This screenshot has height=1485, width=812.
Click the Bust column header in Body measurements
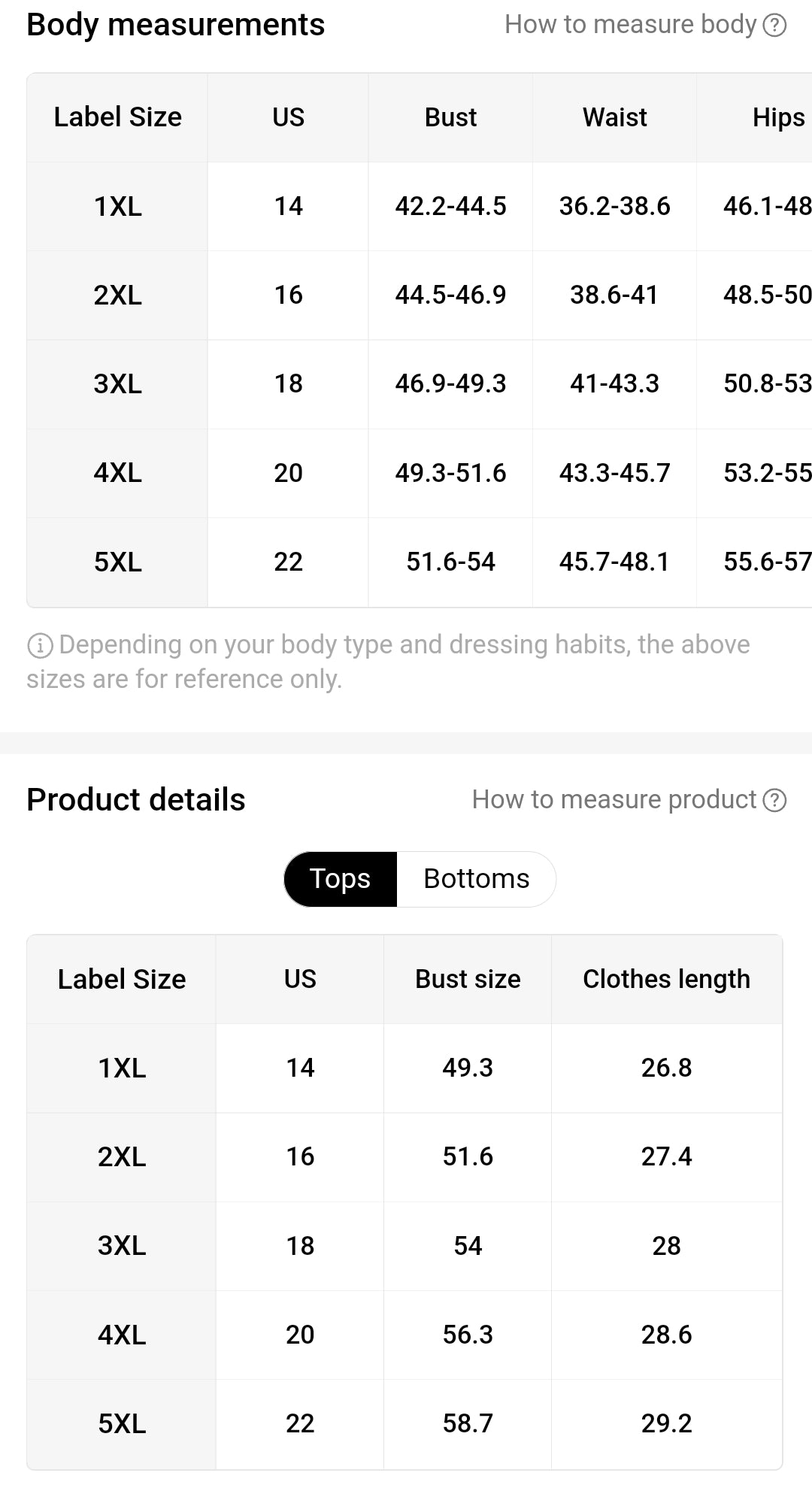point(450,117)
